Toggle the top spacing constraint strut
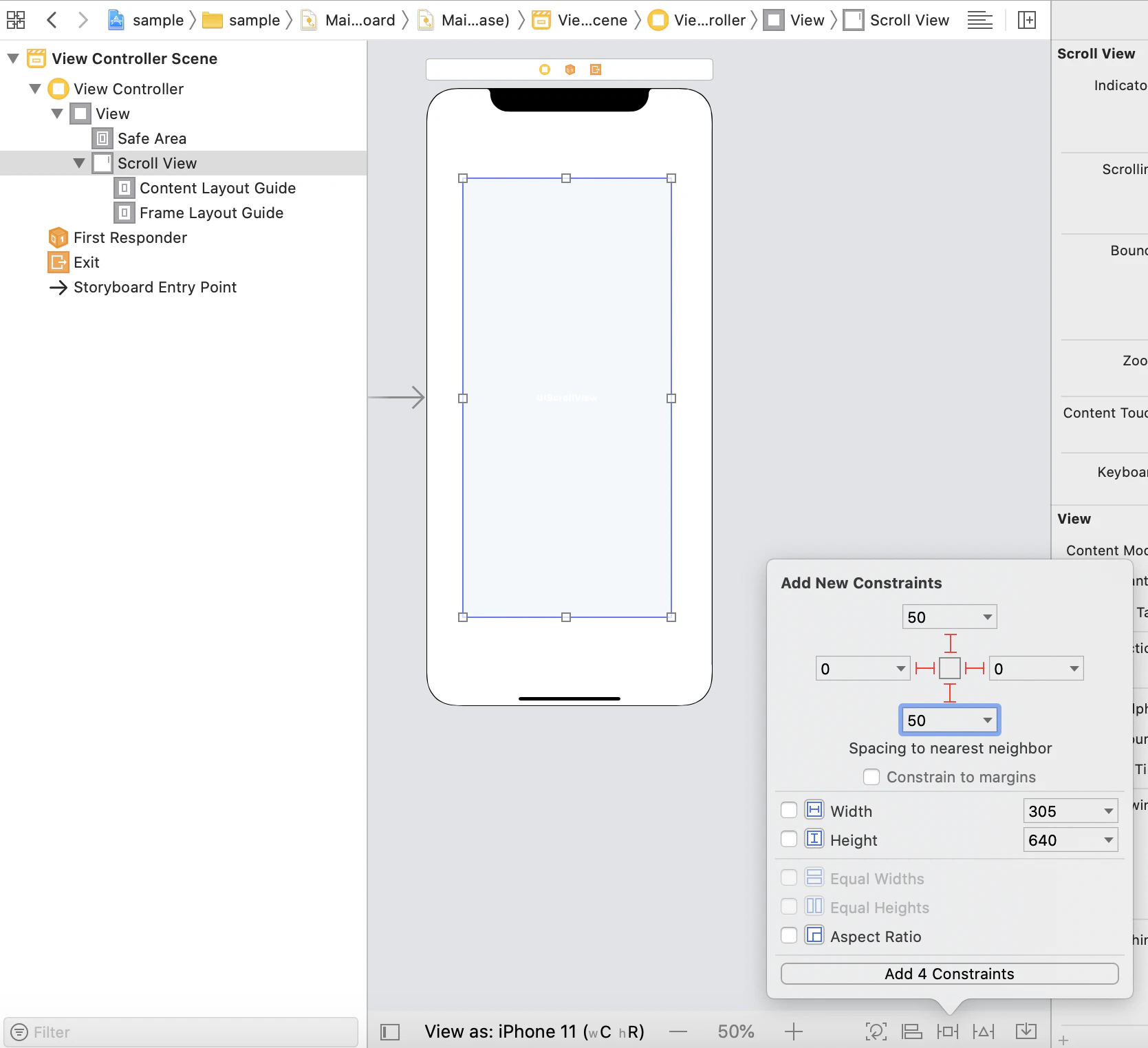This screenshot has width=1148, height=1048. point(950,643)
